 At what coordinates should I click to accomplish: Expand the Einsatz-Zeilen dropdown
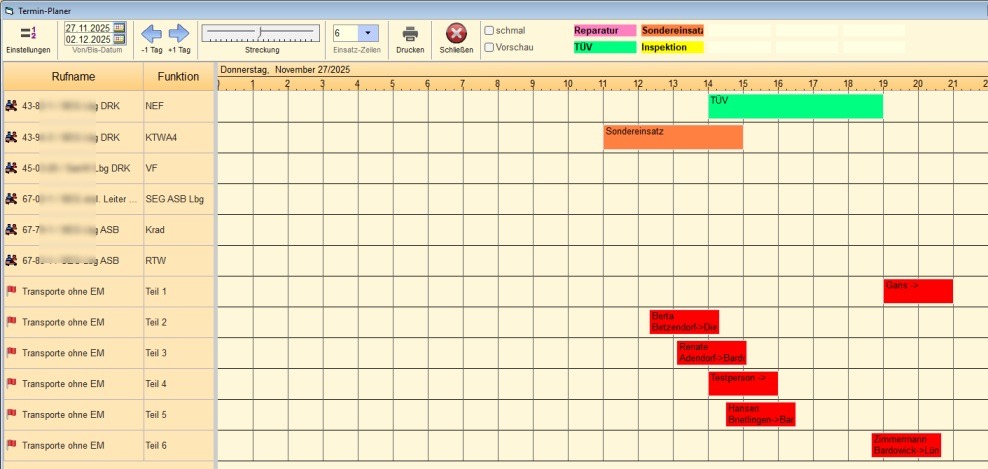tap(368, 33)
